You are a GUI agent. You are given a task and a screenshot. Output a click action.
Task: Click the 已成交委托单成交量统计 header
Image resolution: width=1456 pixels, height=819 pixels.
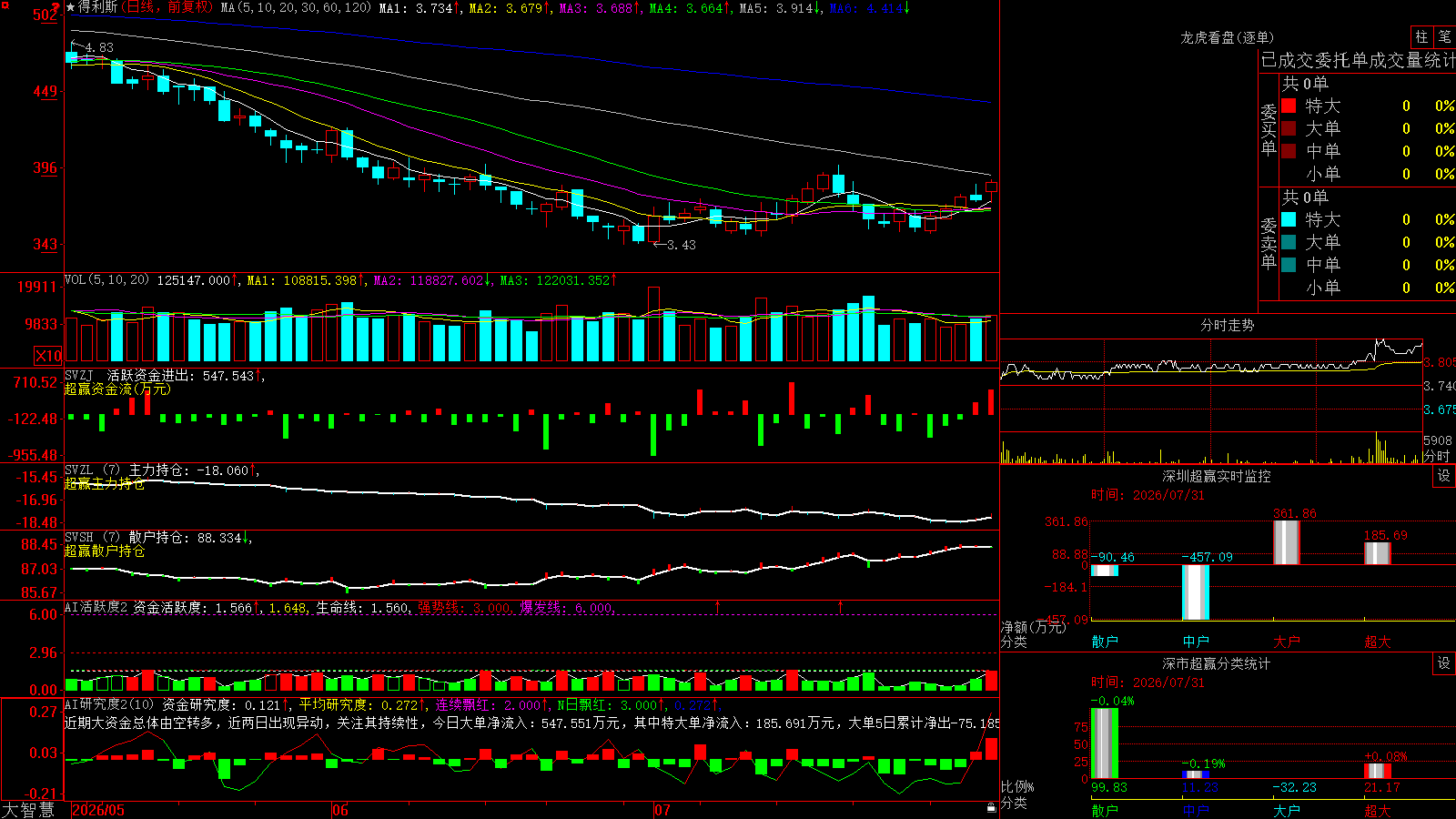[1358, 60]
